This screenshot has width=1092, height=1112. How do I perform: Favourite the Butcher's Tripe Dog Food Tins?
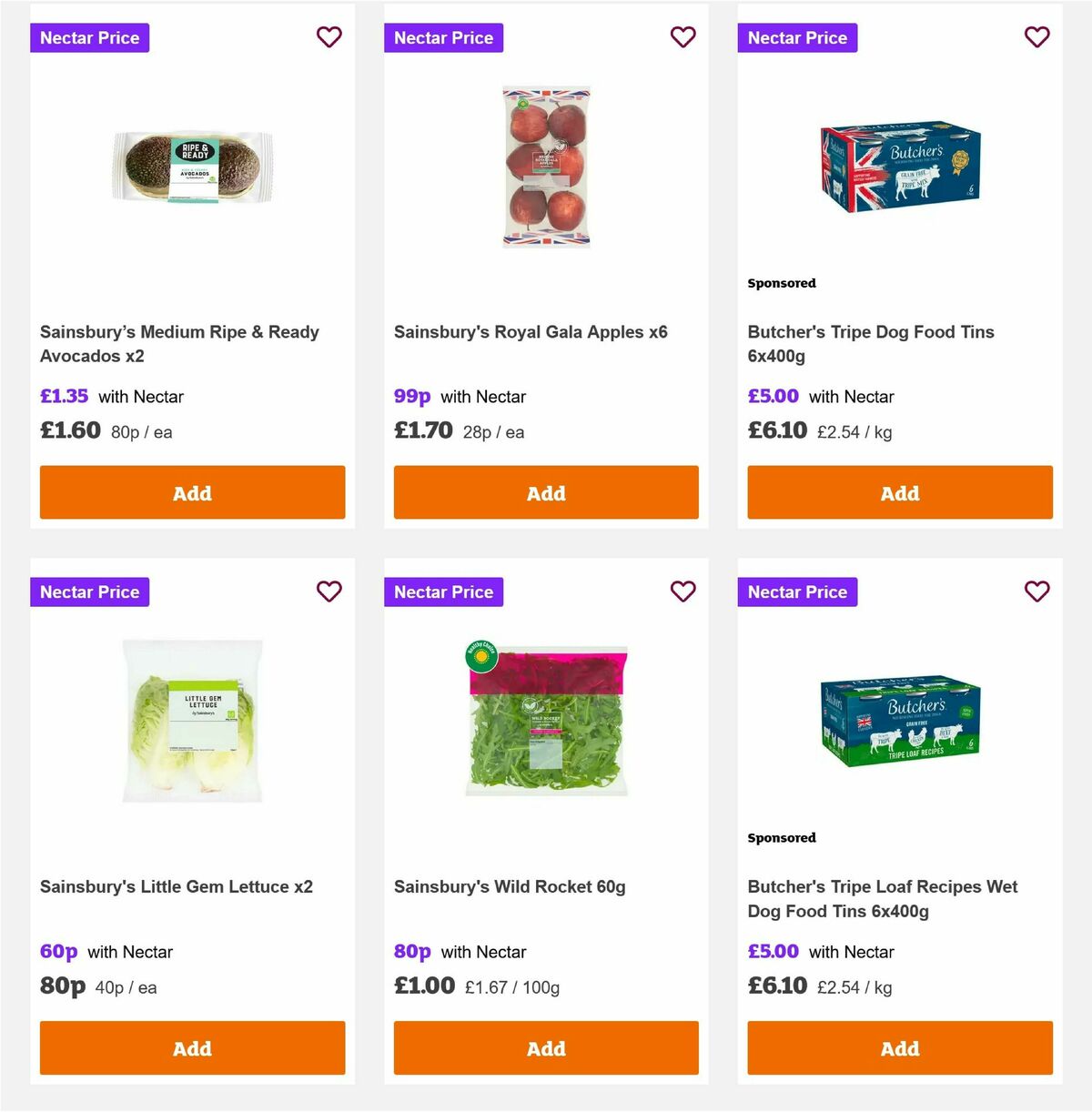click(1037, 37)
